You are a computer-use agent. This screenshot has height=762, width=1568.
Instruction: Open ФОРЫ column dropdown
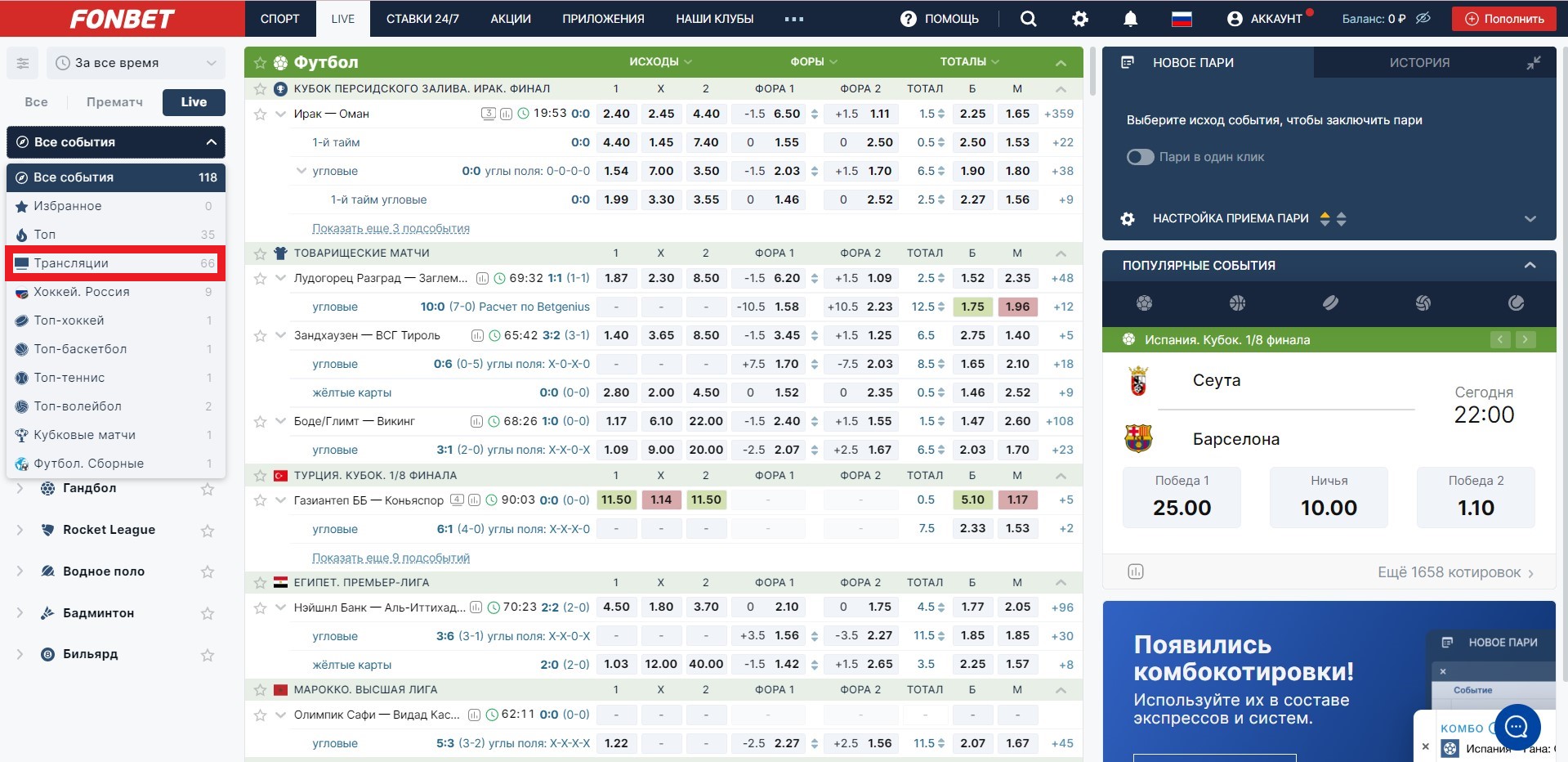[x=814, y=62]
